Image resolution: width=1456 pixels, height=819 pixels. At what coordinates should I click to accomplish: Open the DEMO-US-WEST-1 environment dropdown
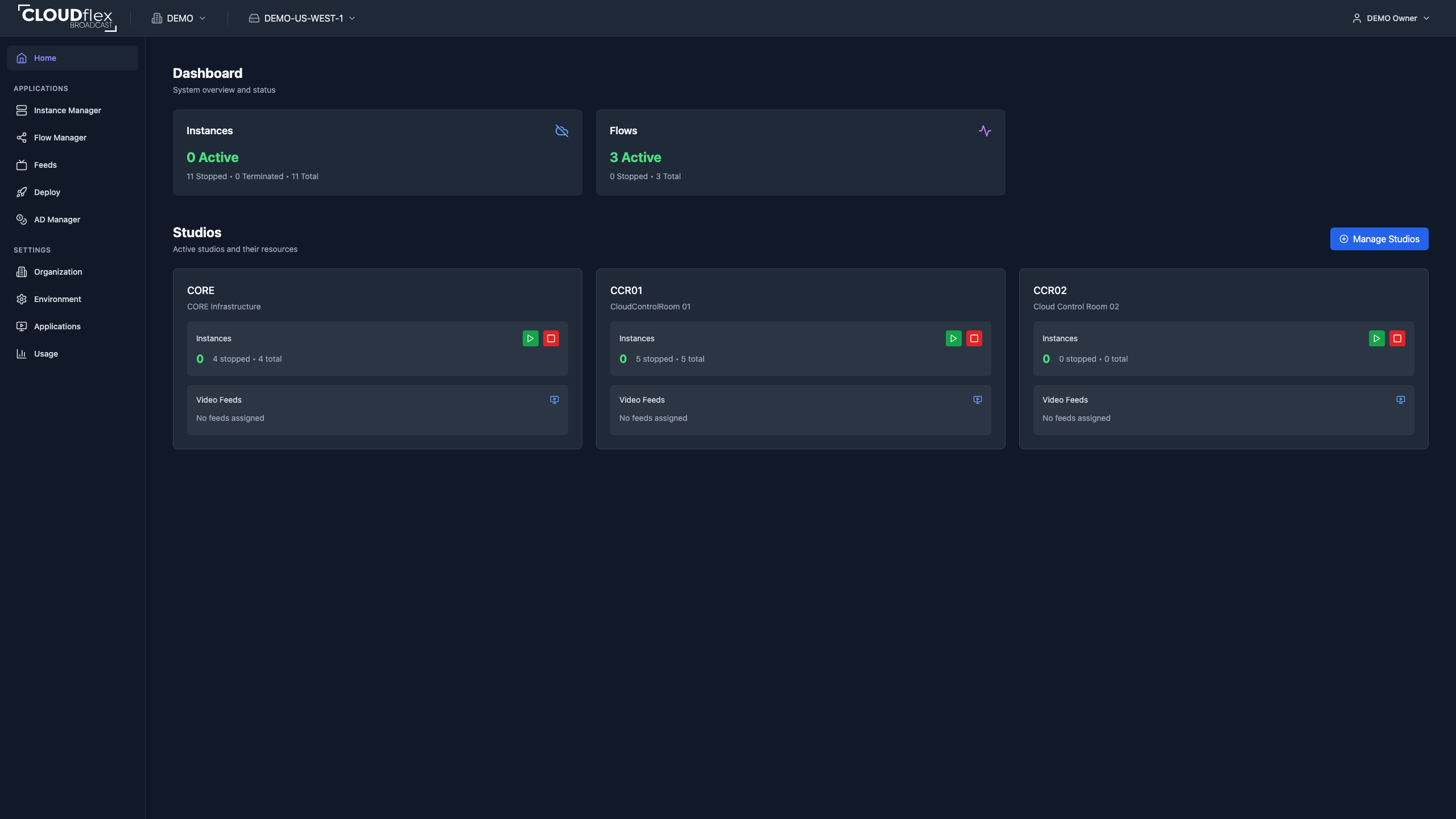click(x=302, y=18)
